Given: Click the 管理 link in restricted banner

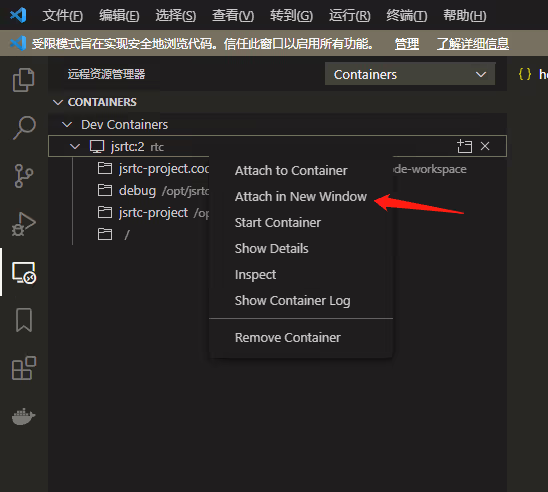Looking at the screenshot, I should pos(406,44).
